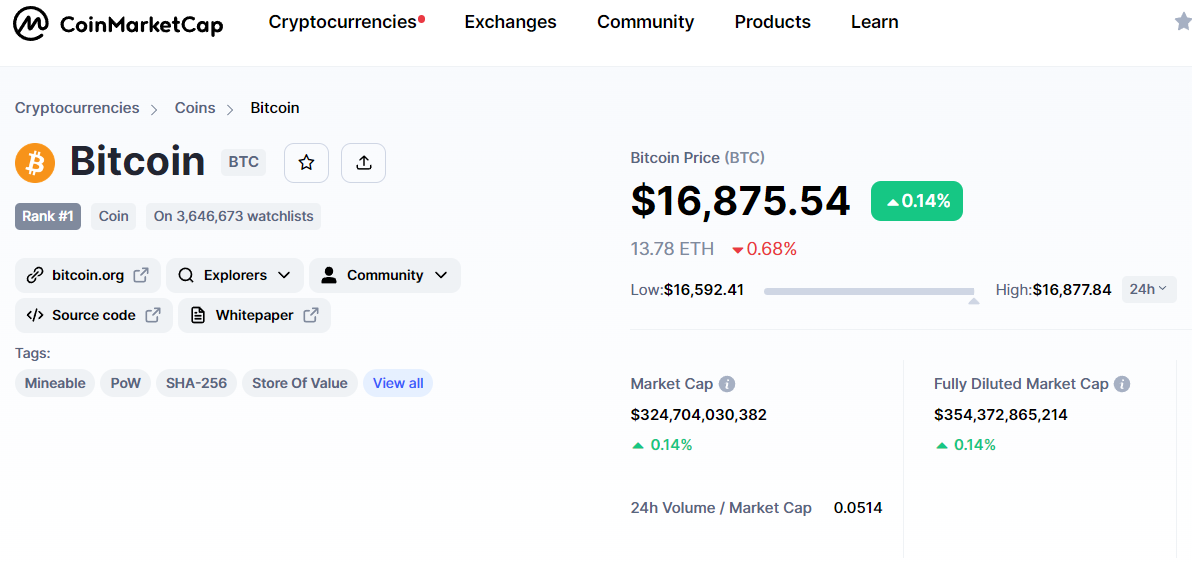Click the PoW tag

tap(125, 383)
